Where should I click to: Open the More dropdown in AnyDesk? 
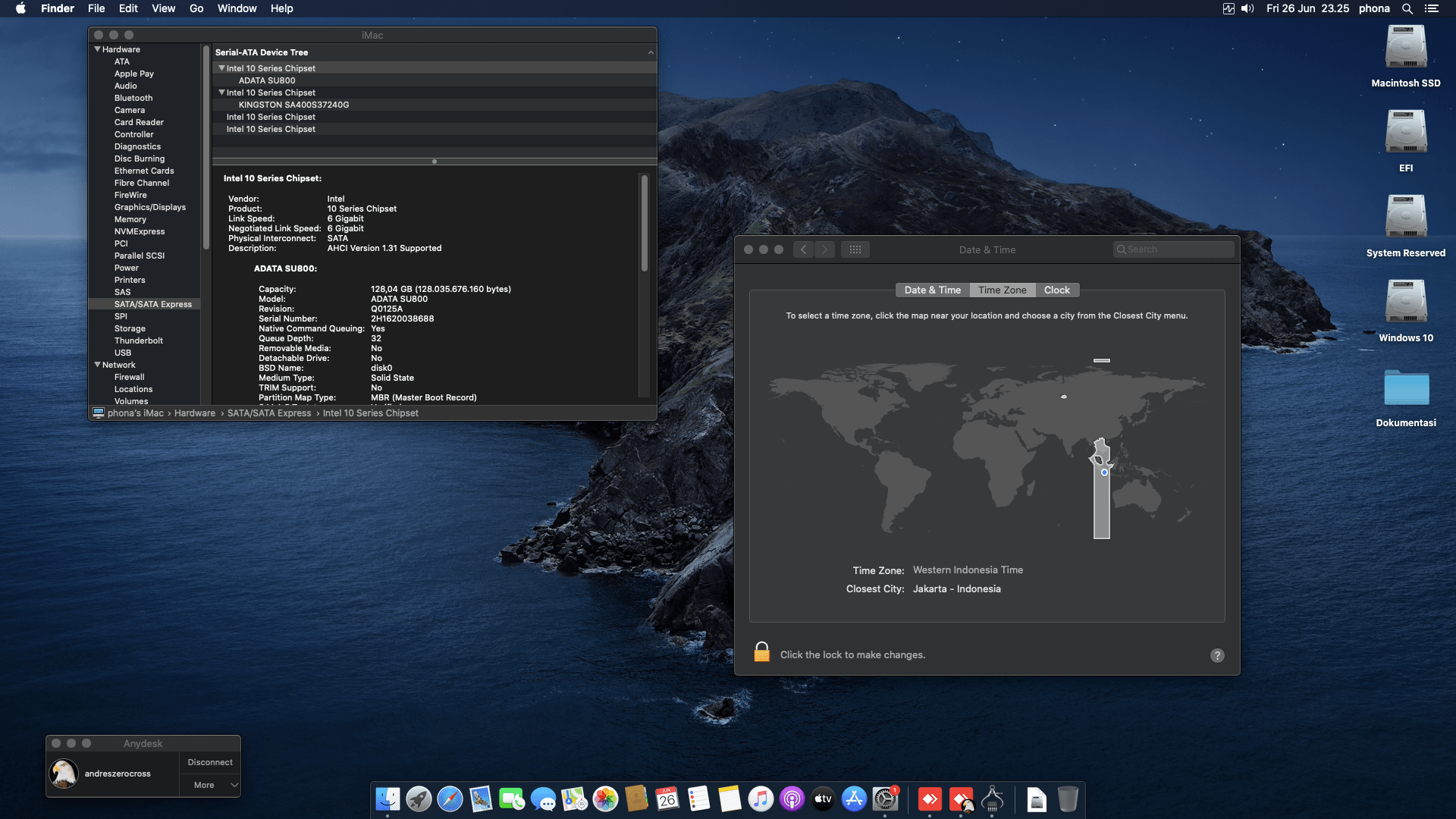[210, 785]
